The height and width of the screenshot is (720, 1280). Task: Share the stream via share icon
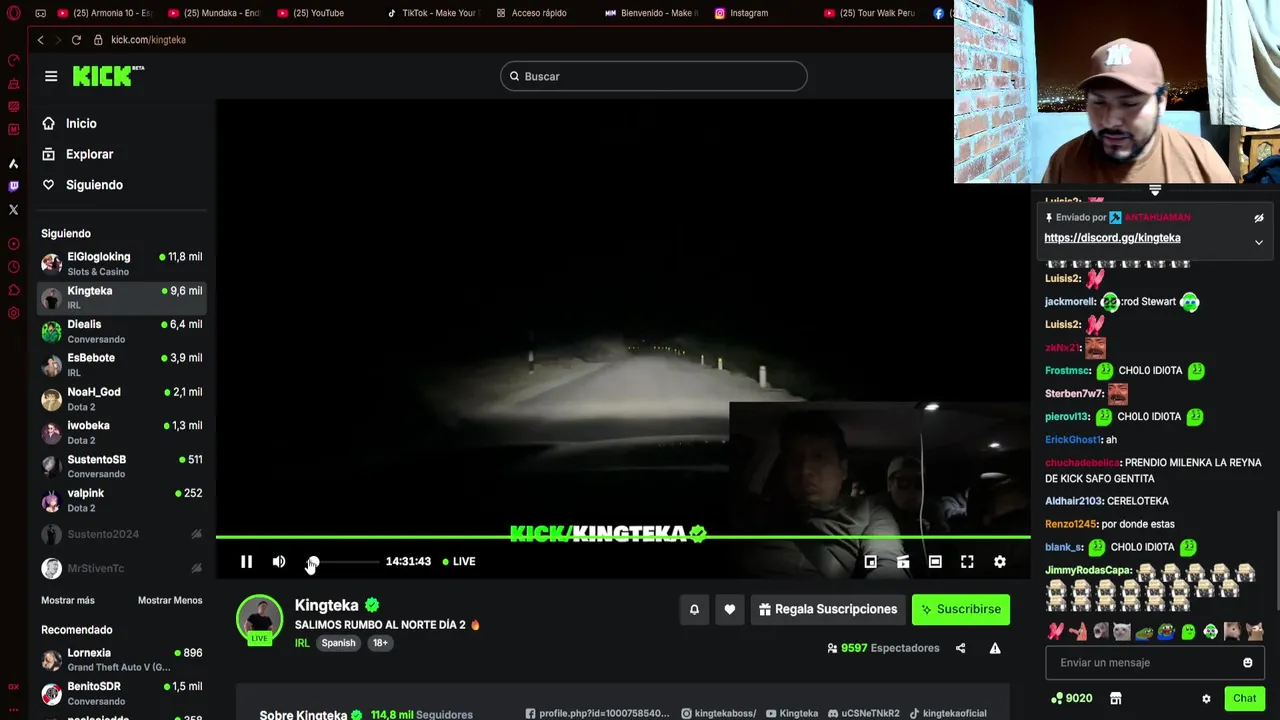pyautogui.click(x=961, y=648)
